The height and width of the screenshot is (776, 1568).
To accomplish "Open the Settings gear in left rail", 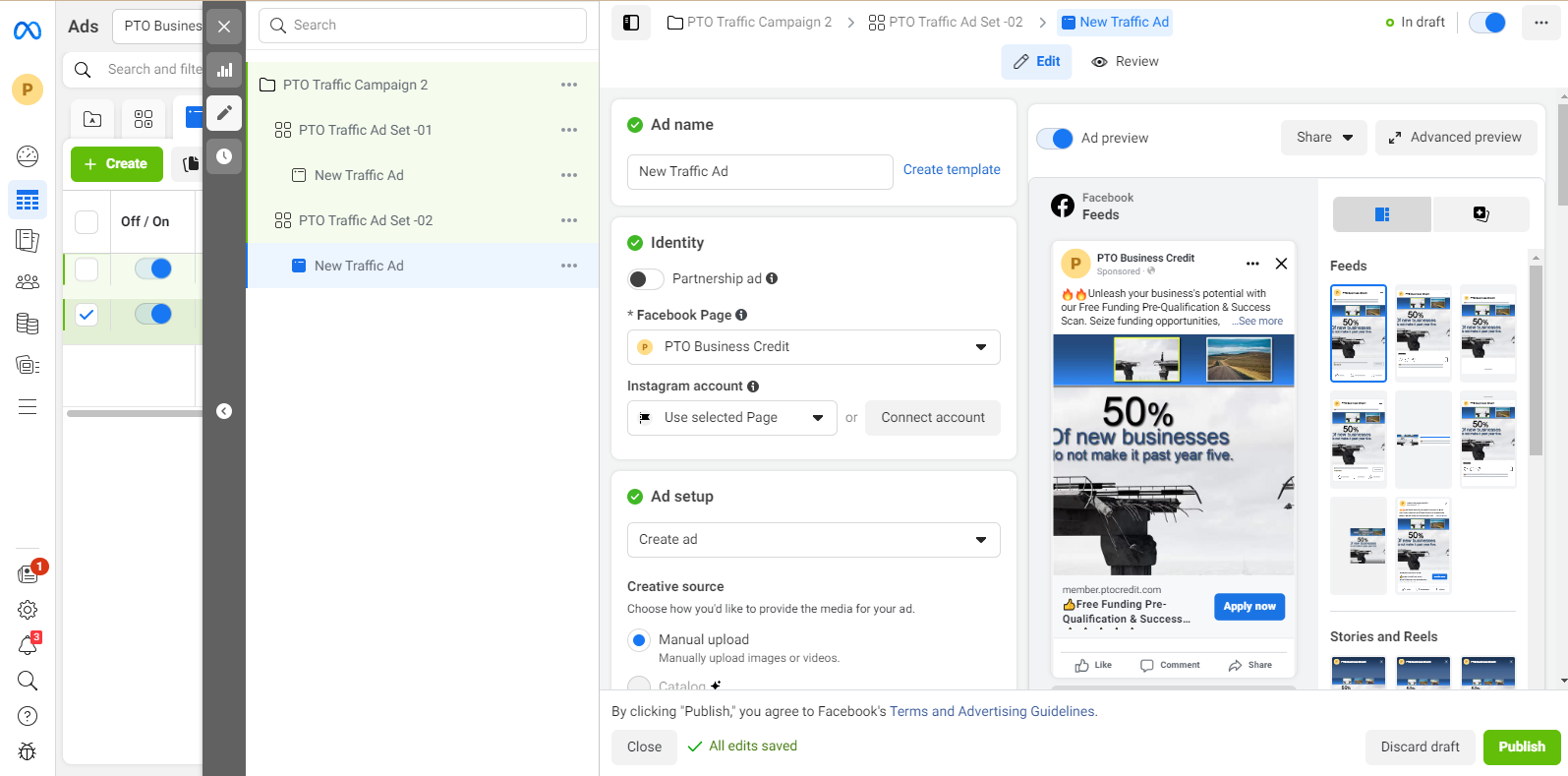I will coord(28,610).
